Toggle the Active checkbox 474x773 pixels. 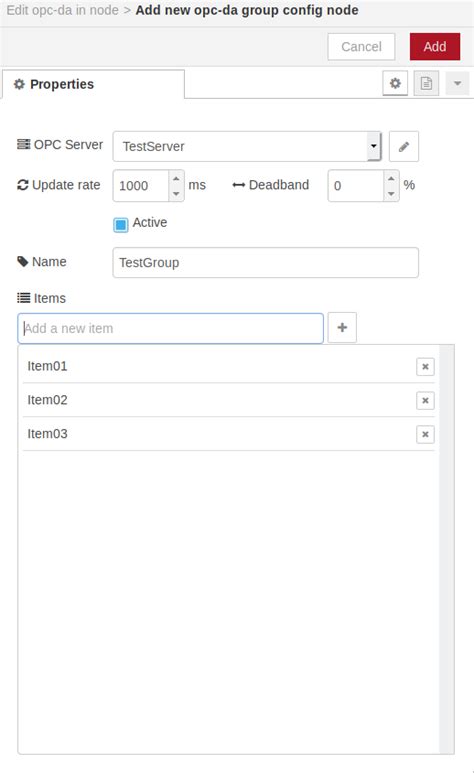120,225
